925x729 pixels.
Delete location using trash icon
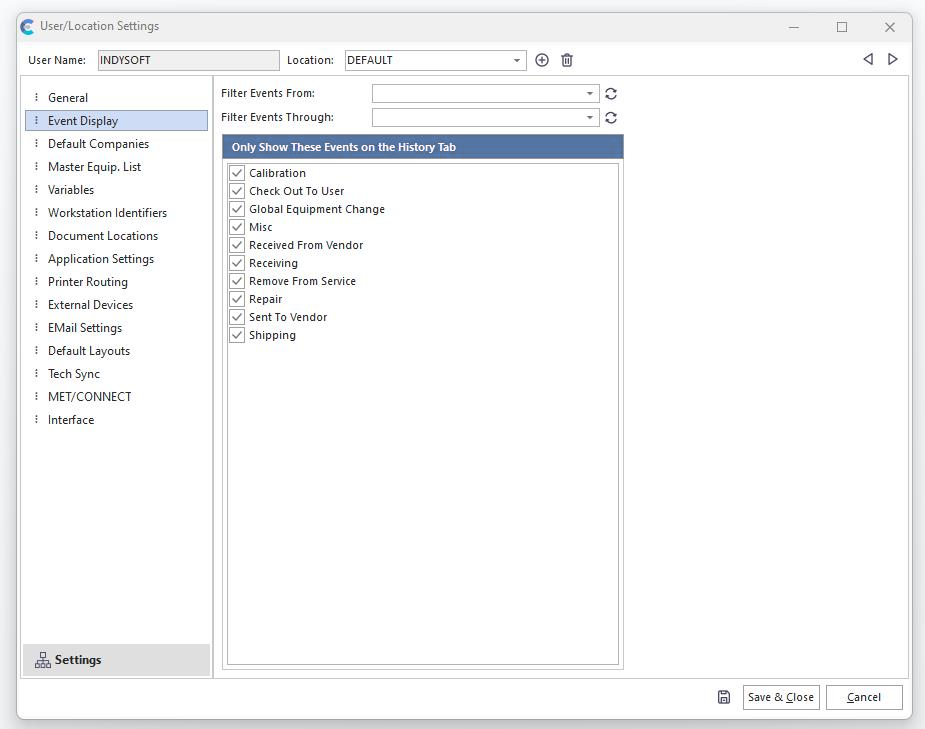[x=567, y=60]
